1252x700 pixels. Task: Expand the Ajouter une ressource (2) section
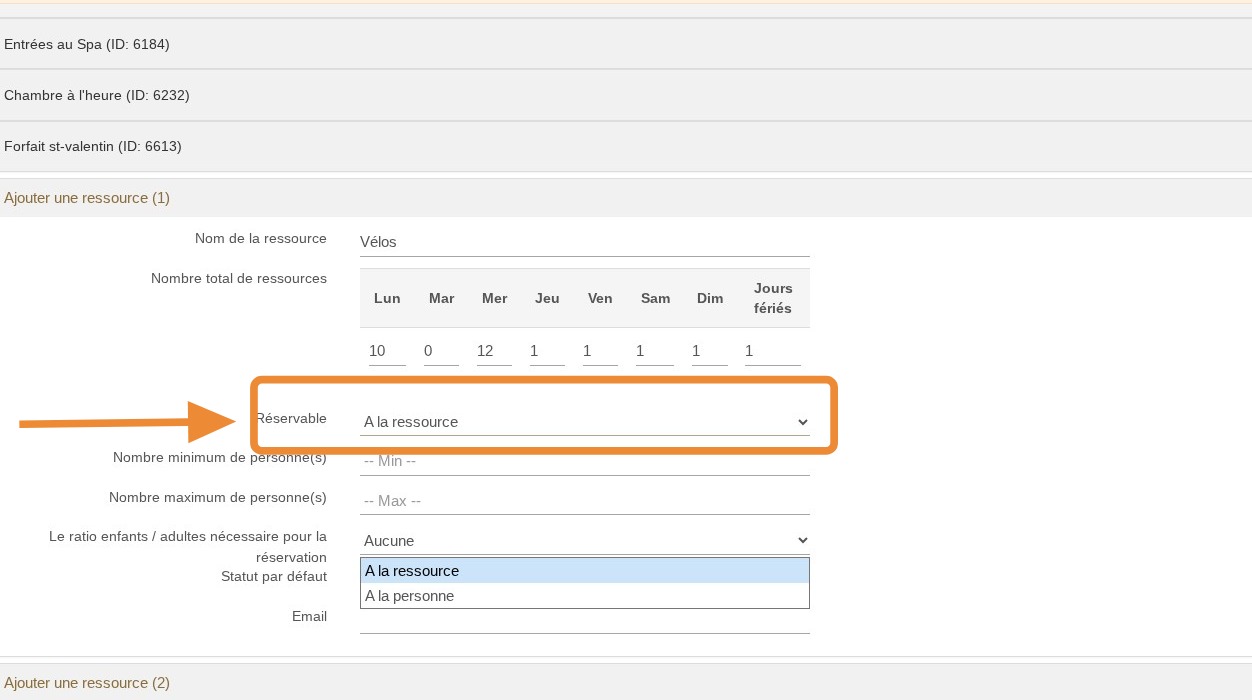click(626, 683)
